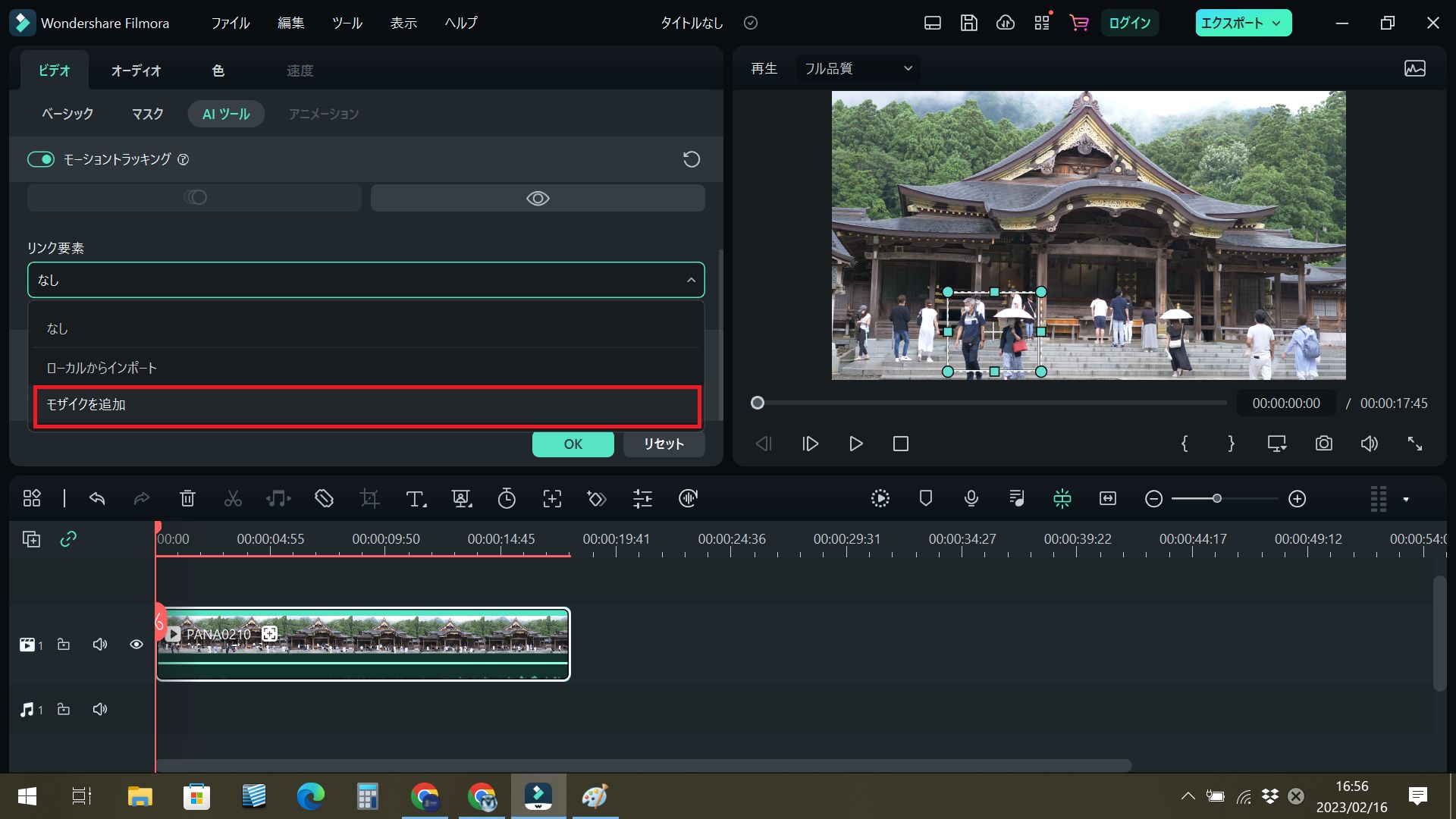This screenshot has width=1456, height=819.
Task: Click the split scissors icon in timeline toolbar
Action: [x=233, y=499]
